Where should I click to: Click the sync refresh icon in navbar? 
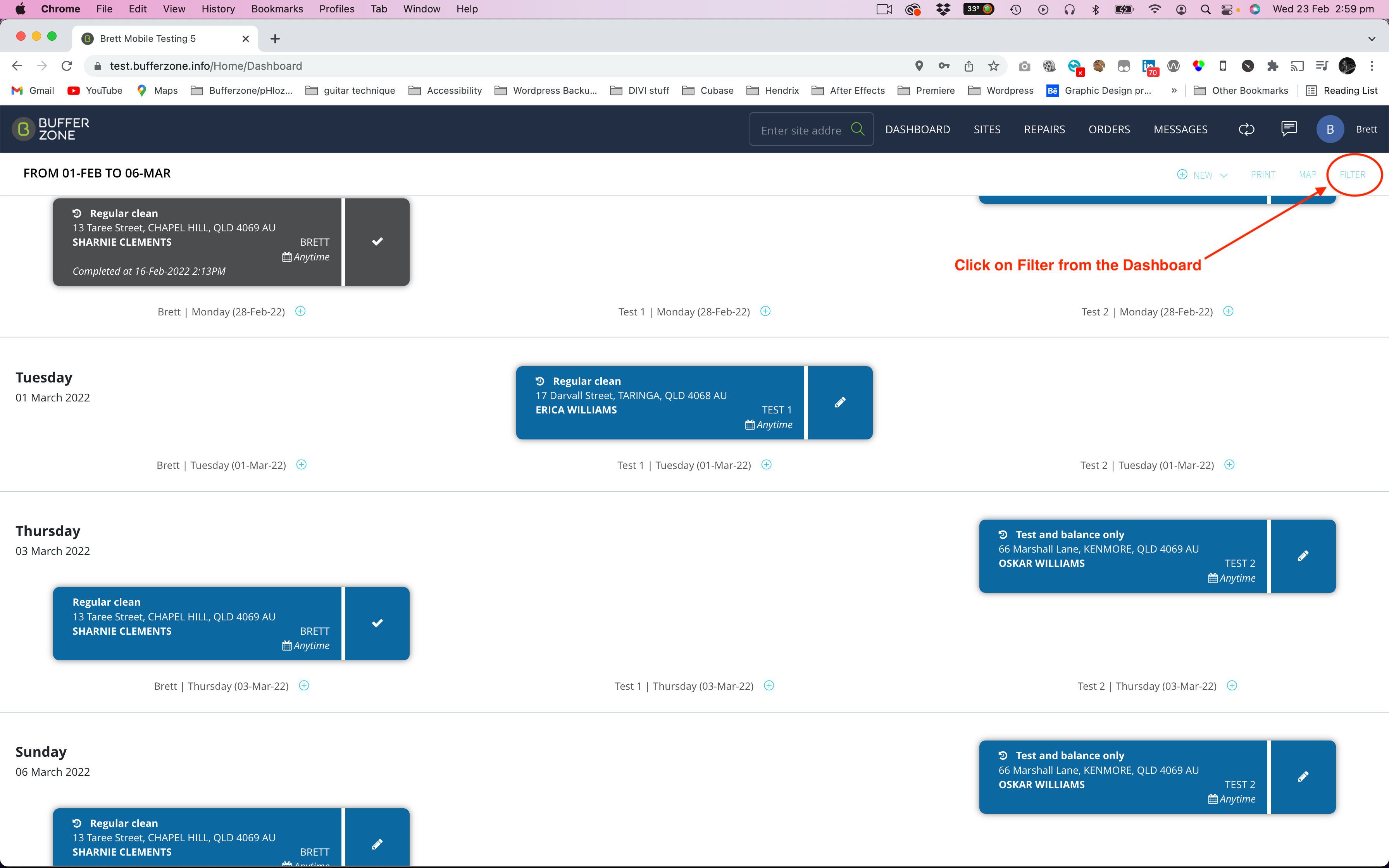[1246, 129]
